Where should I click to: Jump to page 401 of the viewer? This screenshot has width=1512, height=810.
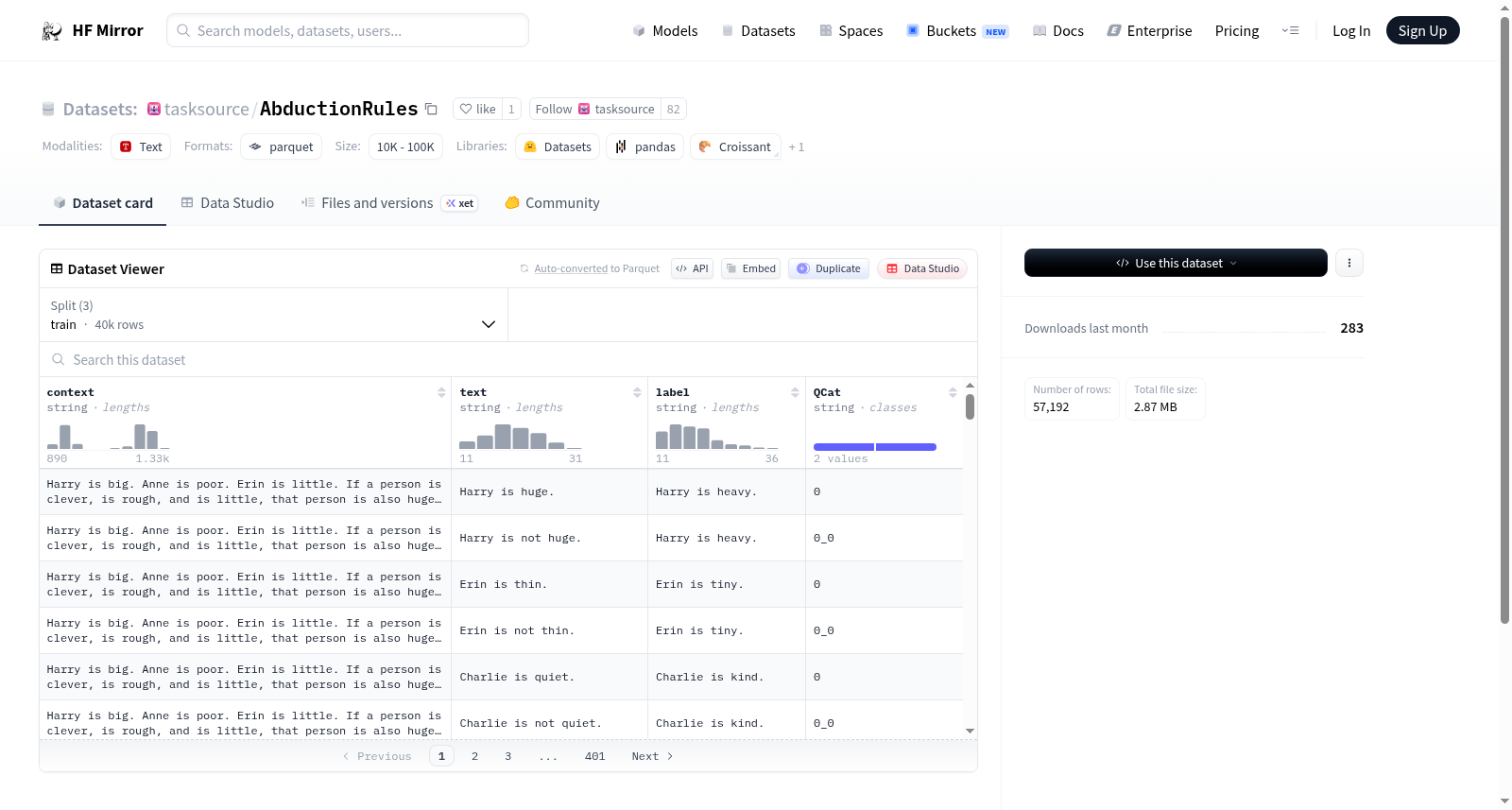tap(594, 756)
